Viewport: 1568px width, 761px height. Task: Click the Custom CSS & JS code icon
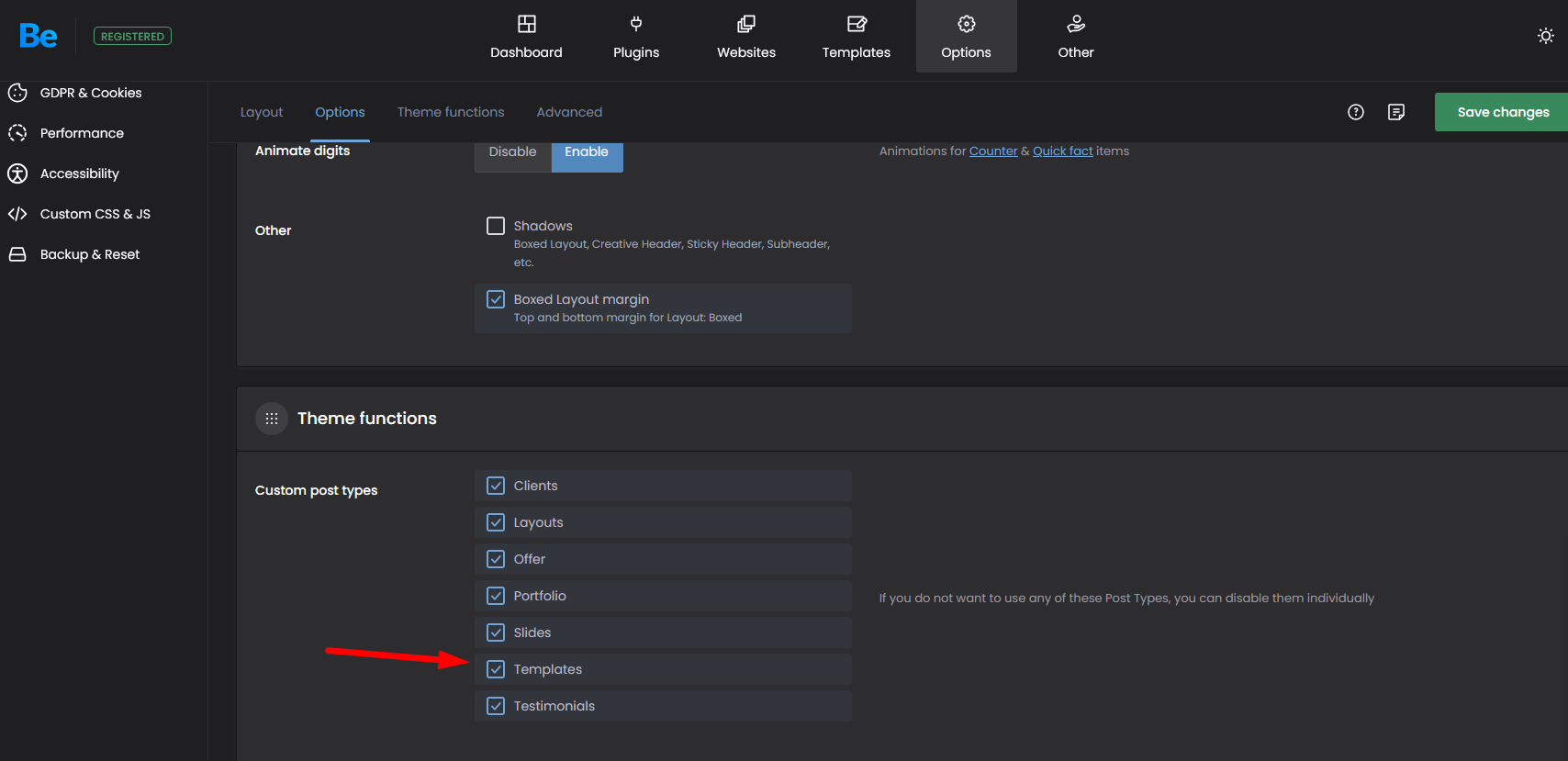(x=17, y=214)
